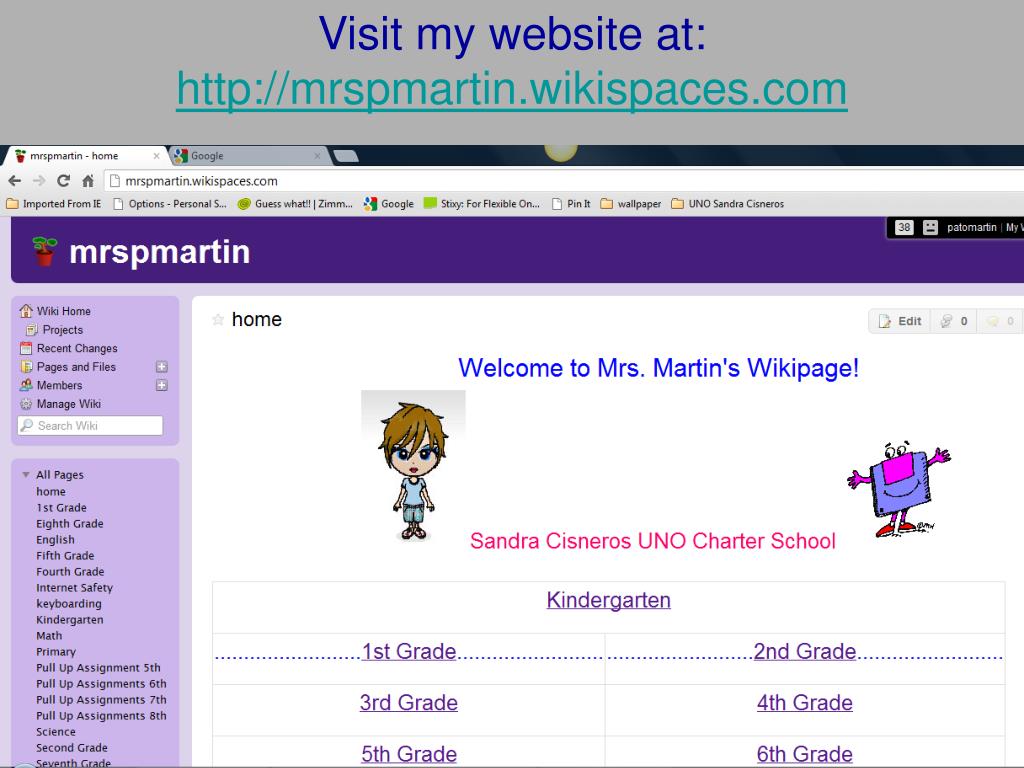Open the 38 notifications counter
Viewport: 1024px width, 768px height.
(x=904, y=227)
